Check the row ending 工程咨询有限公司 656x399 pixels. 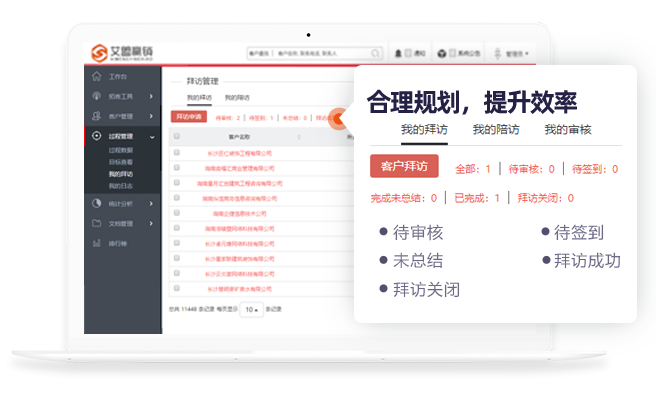click(x=177, y=183)
